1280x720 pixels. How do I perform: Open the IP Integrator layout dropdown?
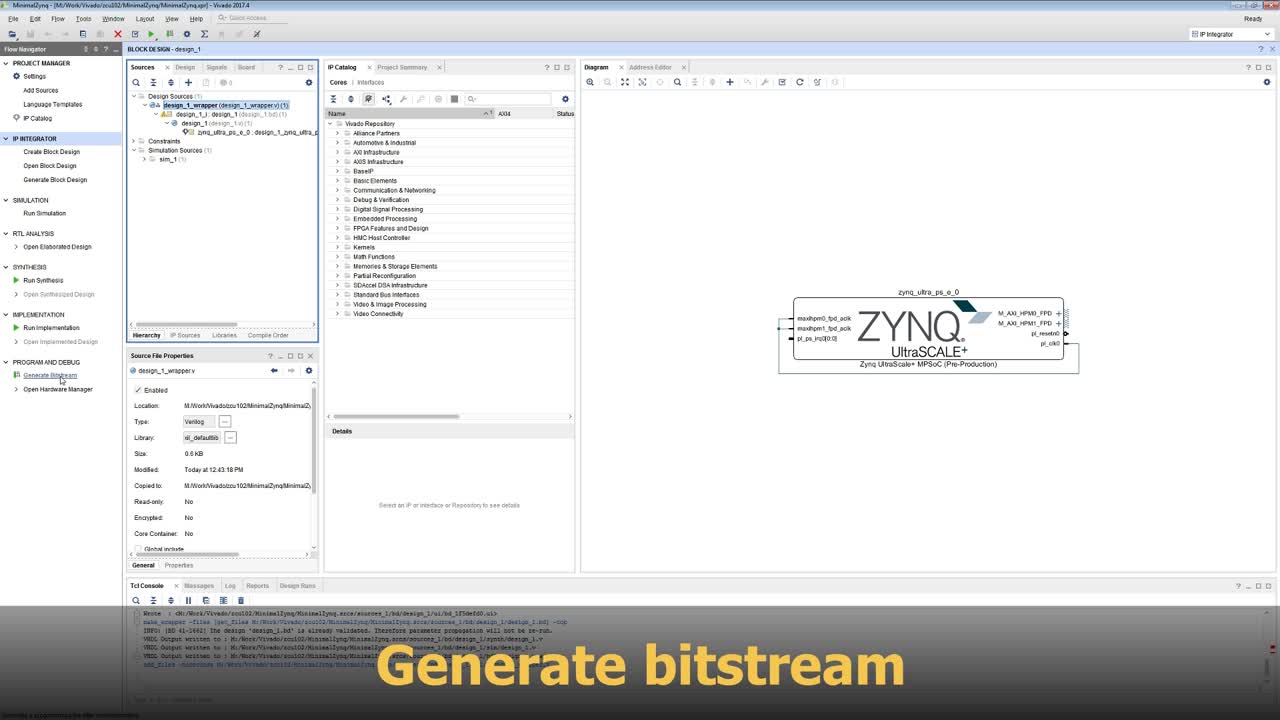point(1231,34)
